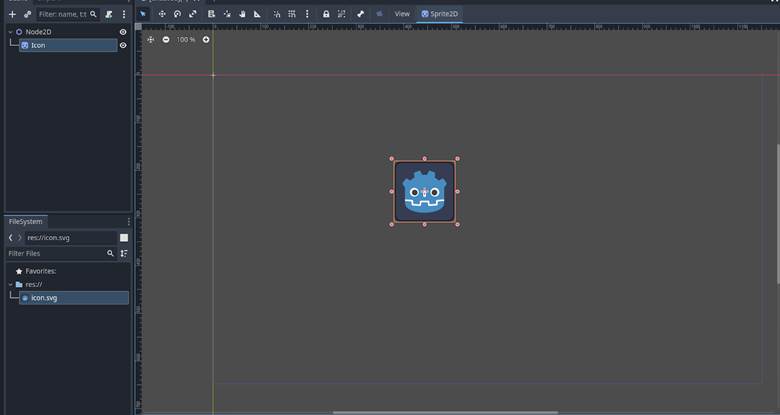
Task: Open skeleton options bone icon
Action: 361,14
